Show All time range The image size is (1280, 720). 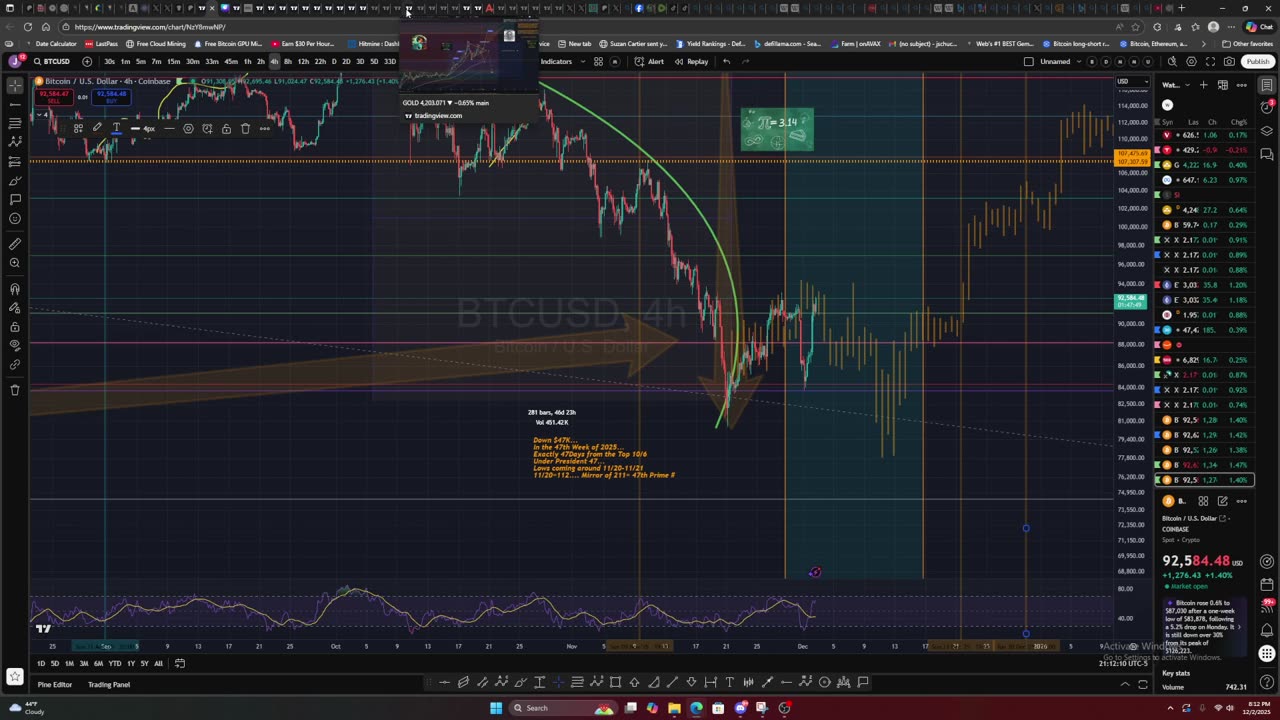coord(158,664)
